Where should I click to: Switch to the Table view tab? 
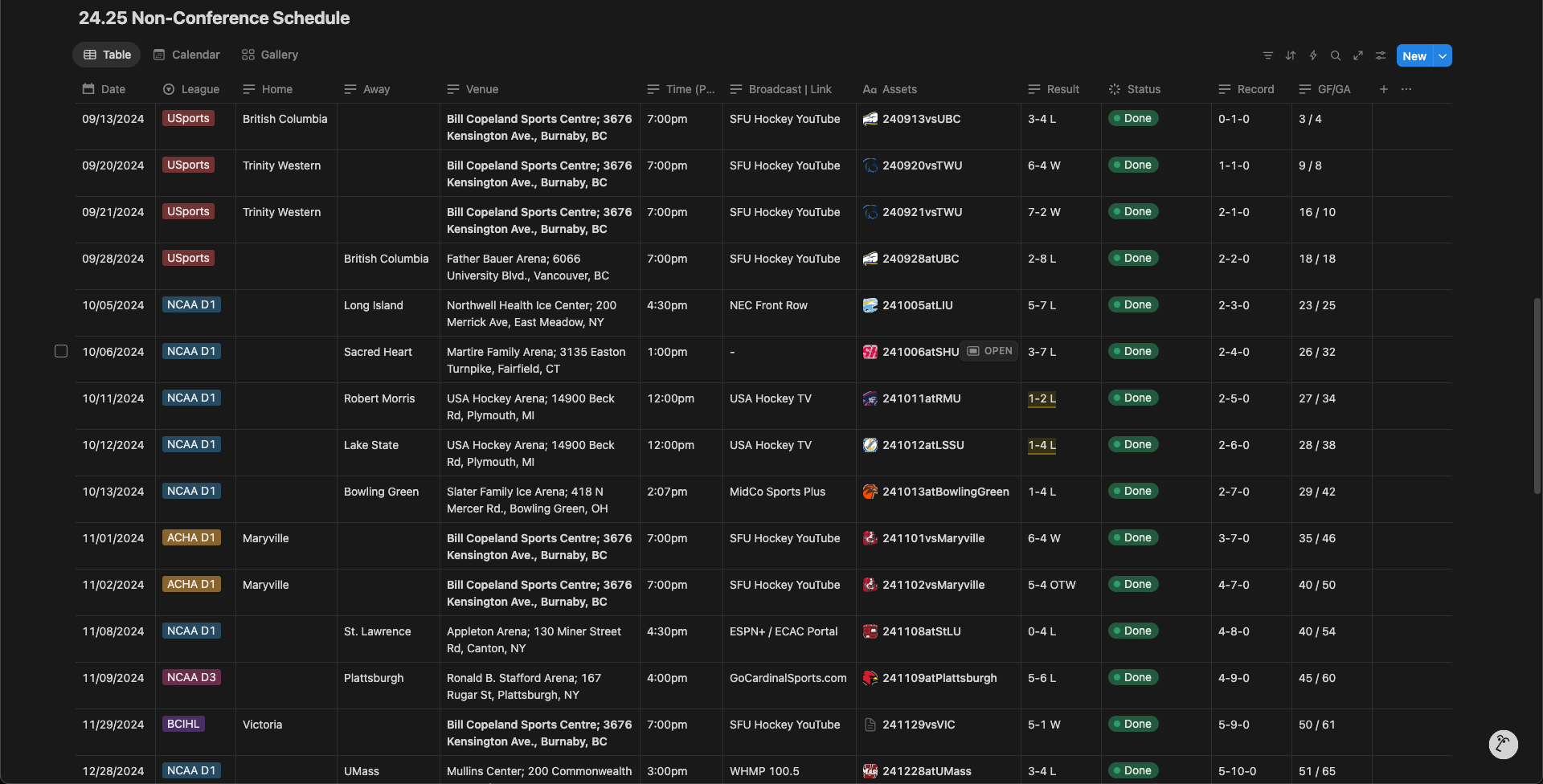click(107, 55)
